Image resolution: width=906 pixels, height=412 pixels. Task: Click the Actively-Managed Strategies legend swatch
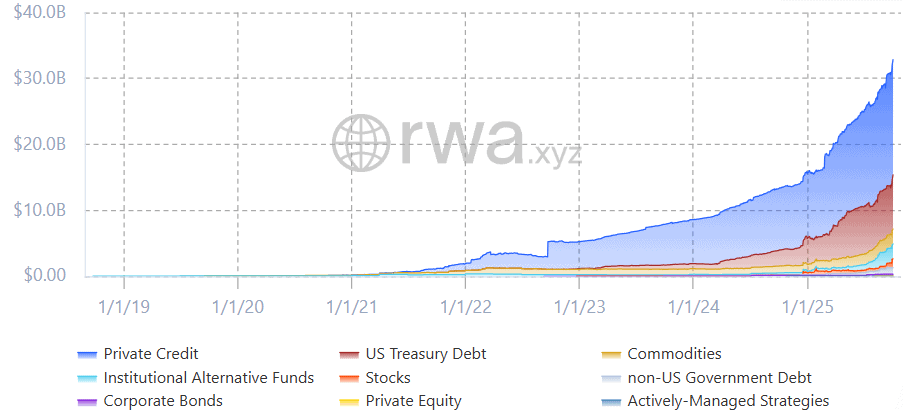(x=612, y=401)
